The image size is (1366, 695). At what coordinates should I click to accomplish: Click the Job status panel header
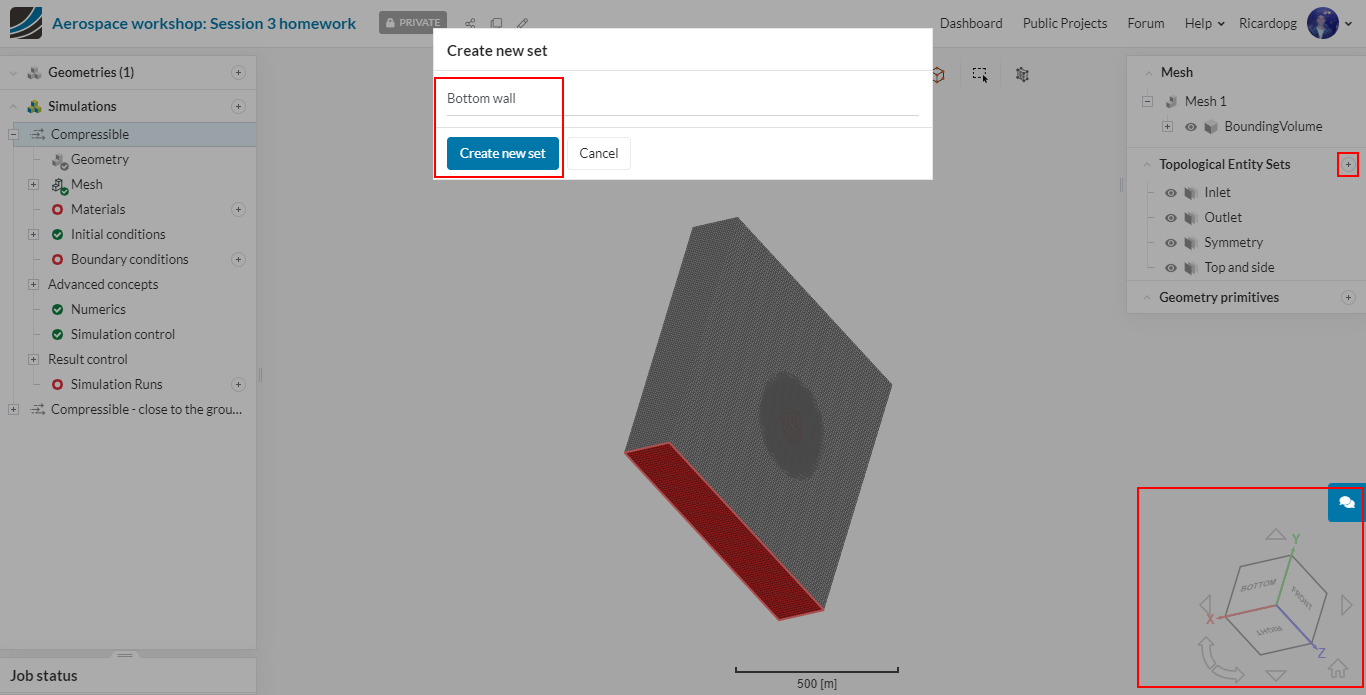128,675
